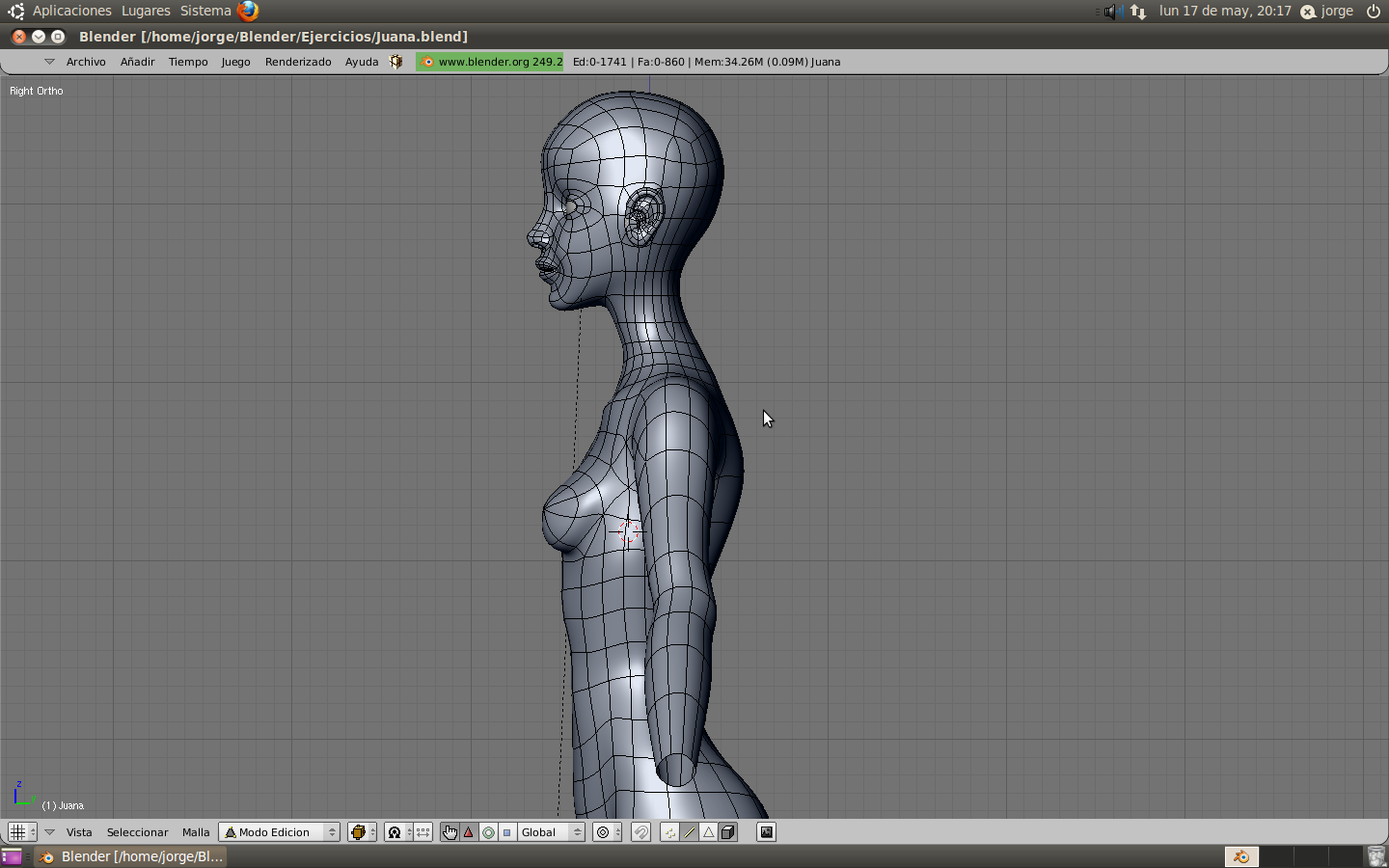Click the www.blender.org 249.2 link
This screenshot has height=868, width=1389.
click(490, 62)
